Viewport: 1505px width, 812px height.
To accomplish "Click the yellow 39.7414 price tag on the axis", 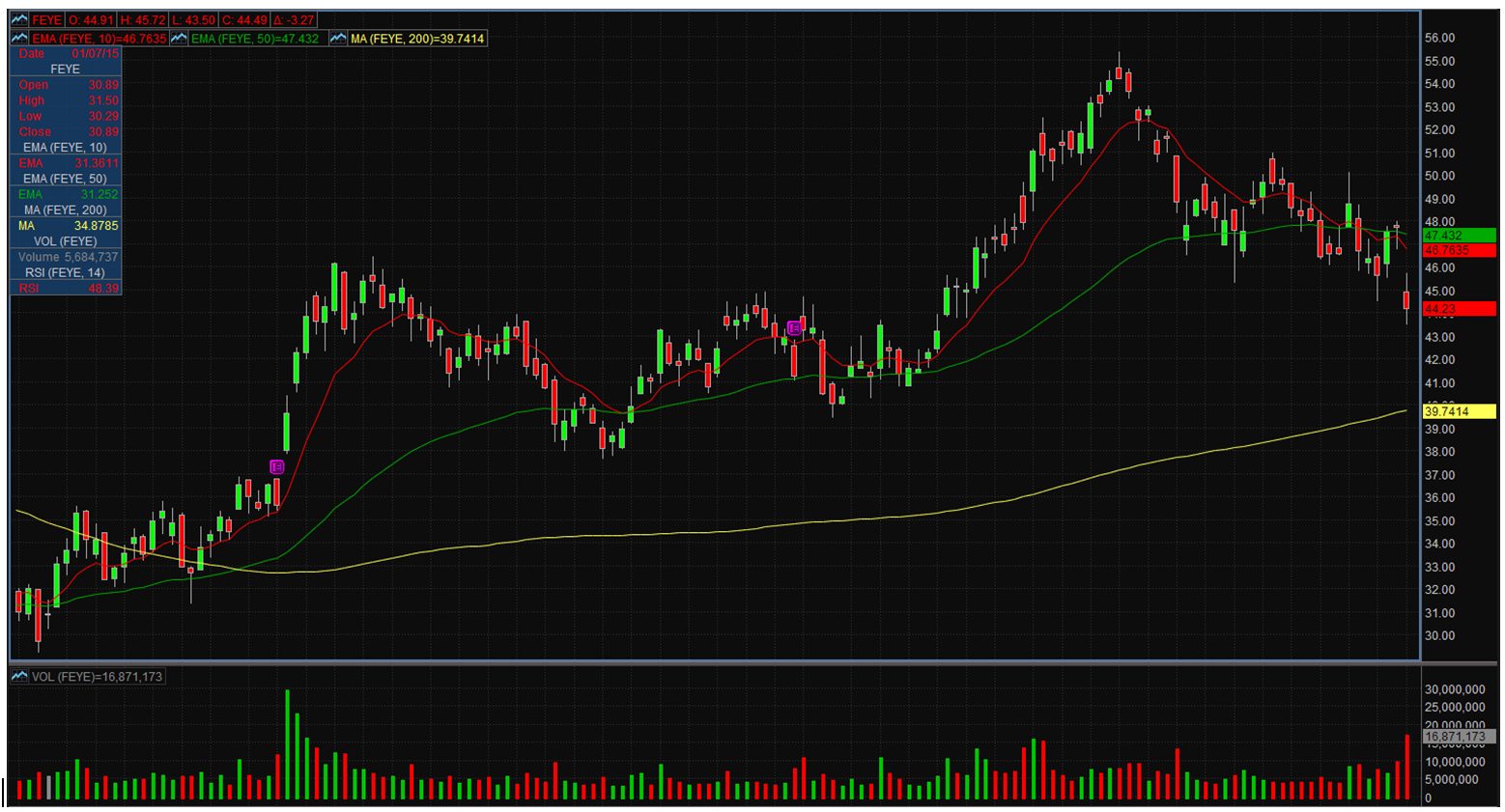I will pos(1460,411).
